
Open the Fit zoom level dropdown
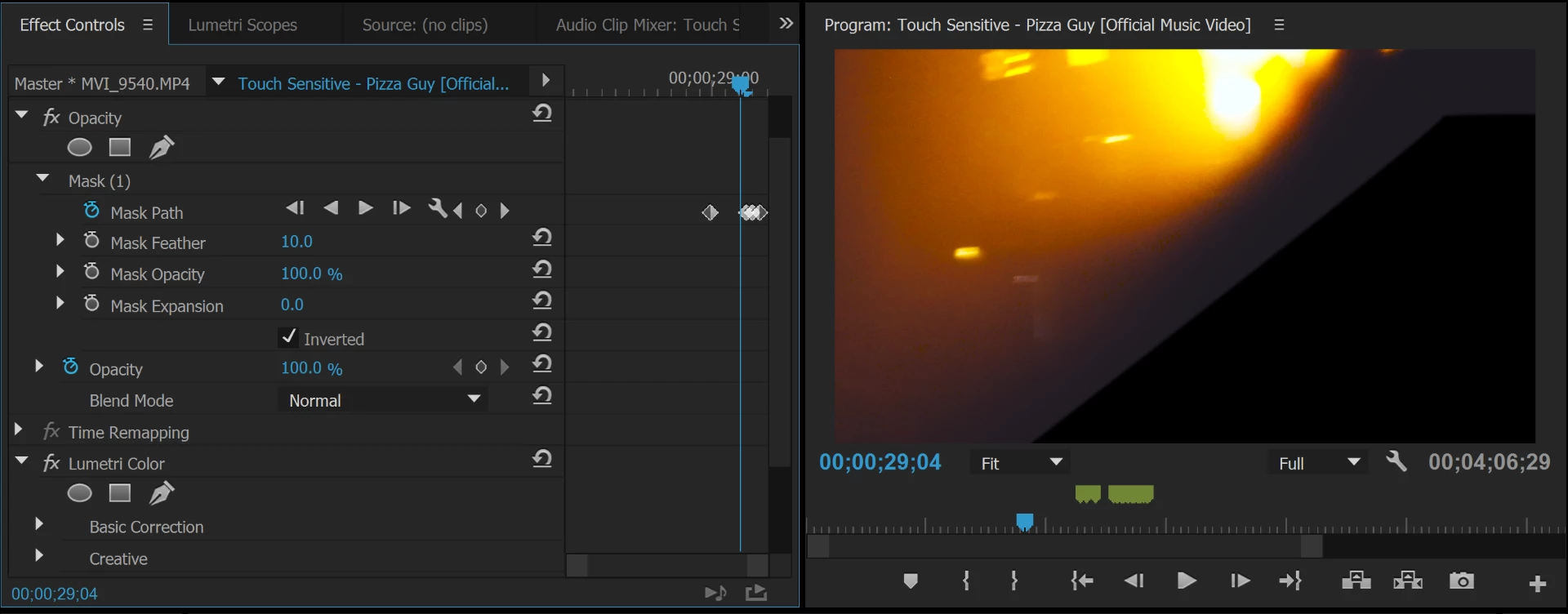pyautogui.click(x=1021, y=463)
